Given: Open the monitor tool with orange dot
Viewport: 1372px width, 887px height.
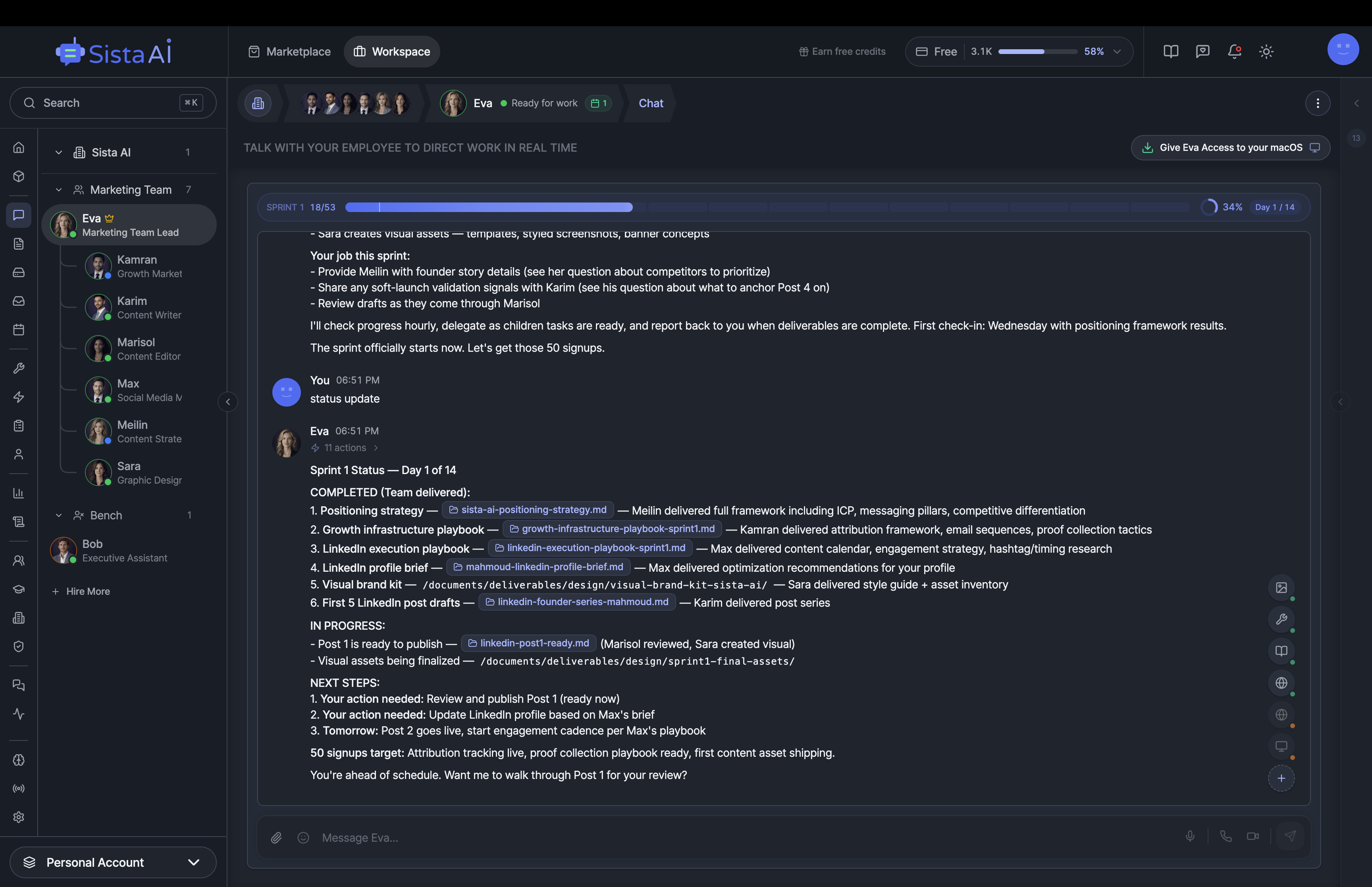Looking at the screenshot, I should [1281, 746].
